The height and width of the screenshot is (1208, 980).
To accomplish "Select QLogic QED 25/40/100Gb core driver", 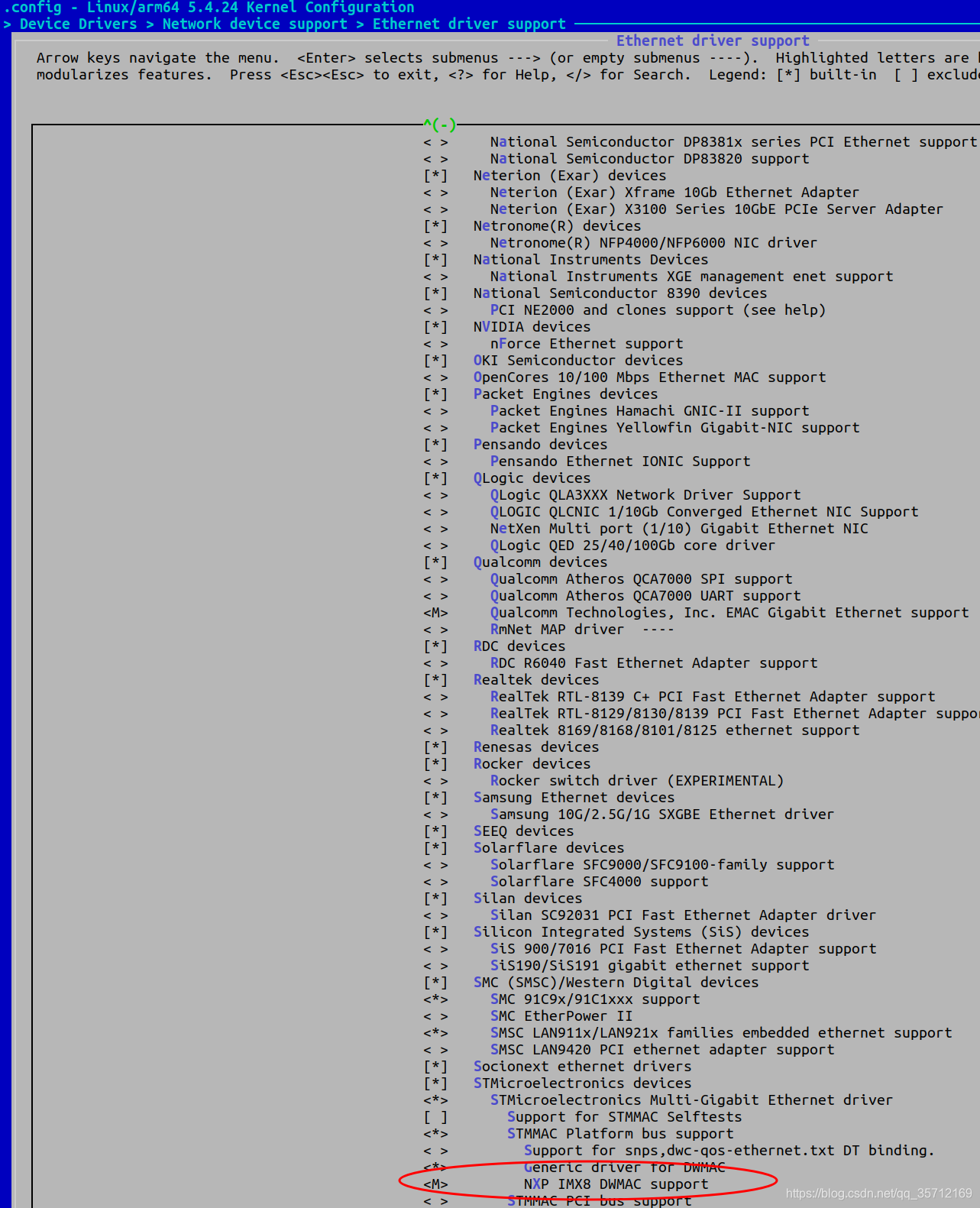I will (x=632, y=546).
